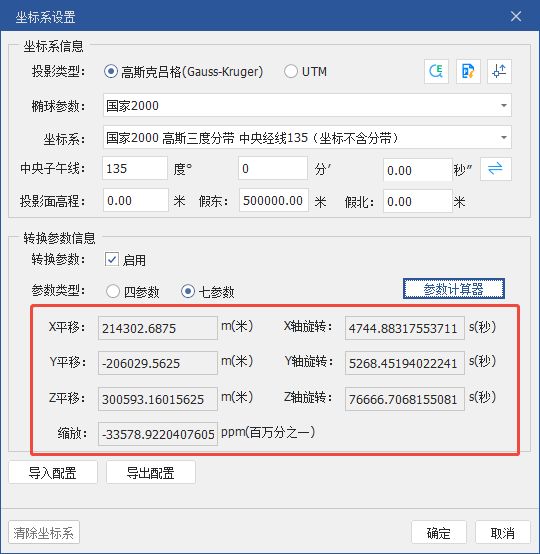Expand the 坐标系 dropdown list
This screenshot has height=554, width=540.
(307, 137)
